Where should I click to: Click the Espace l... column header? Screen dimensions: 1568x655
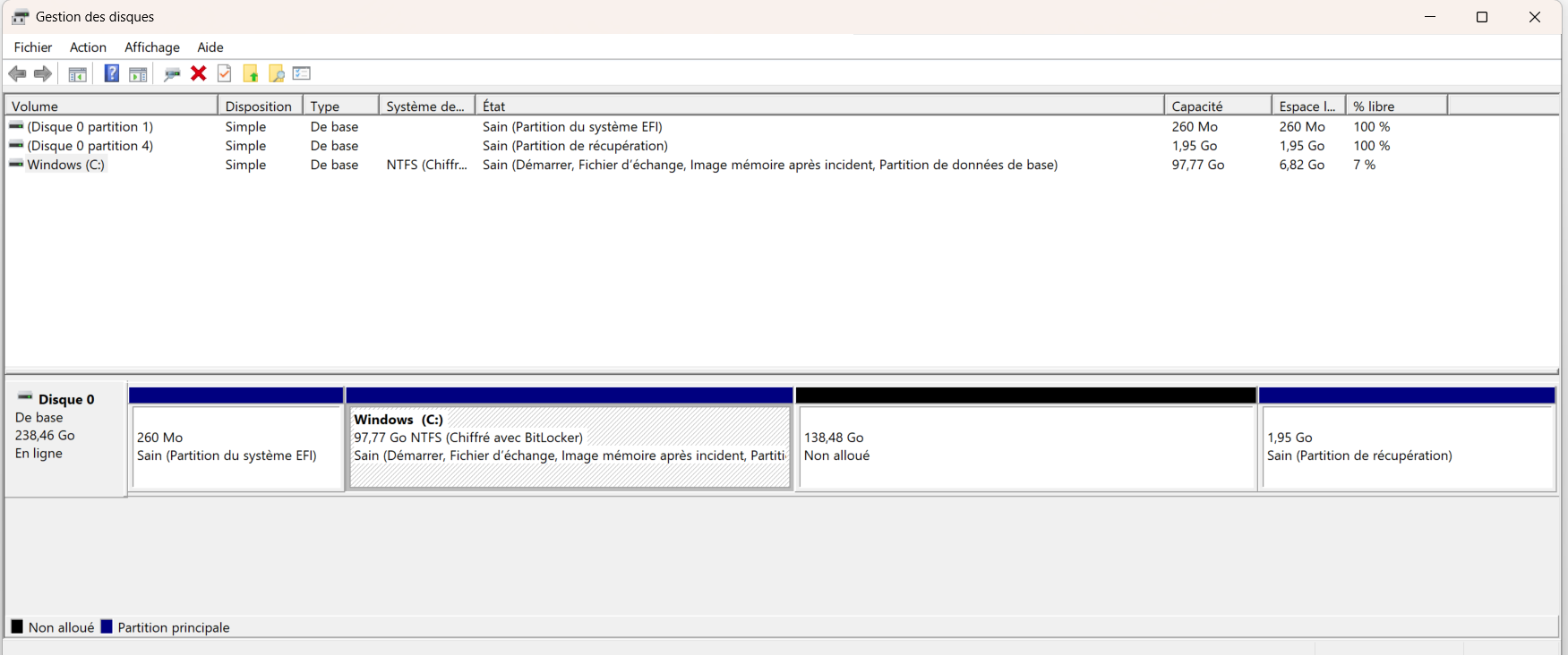pos(1308,106)
